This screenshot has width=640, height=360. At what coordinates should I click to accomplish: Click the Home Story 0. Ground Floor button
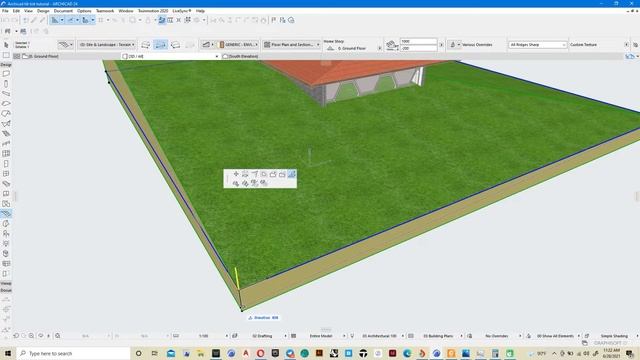point(352,48)
